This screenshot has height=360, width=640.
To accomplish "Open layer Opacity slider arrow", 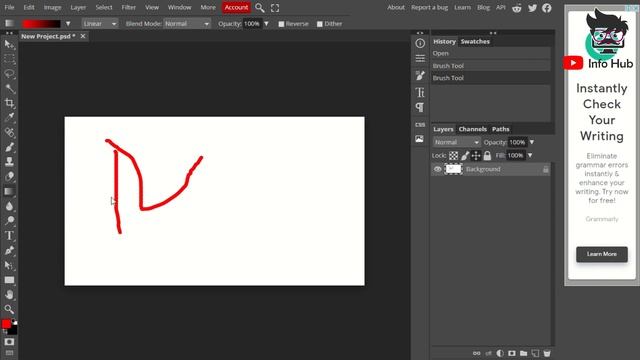I will click(x=531, y=142).
